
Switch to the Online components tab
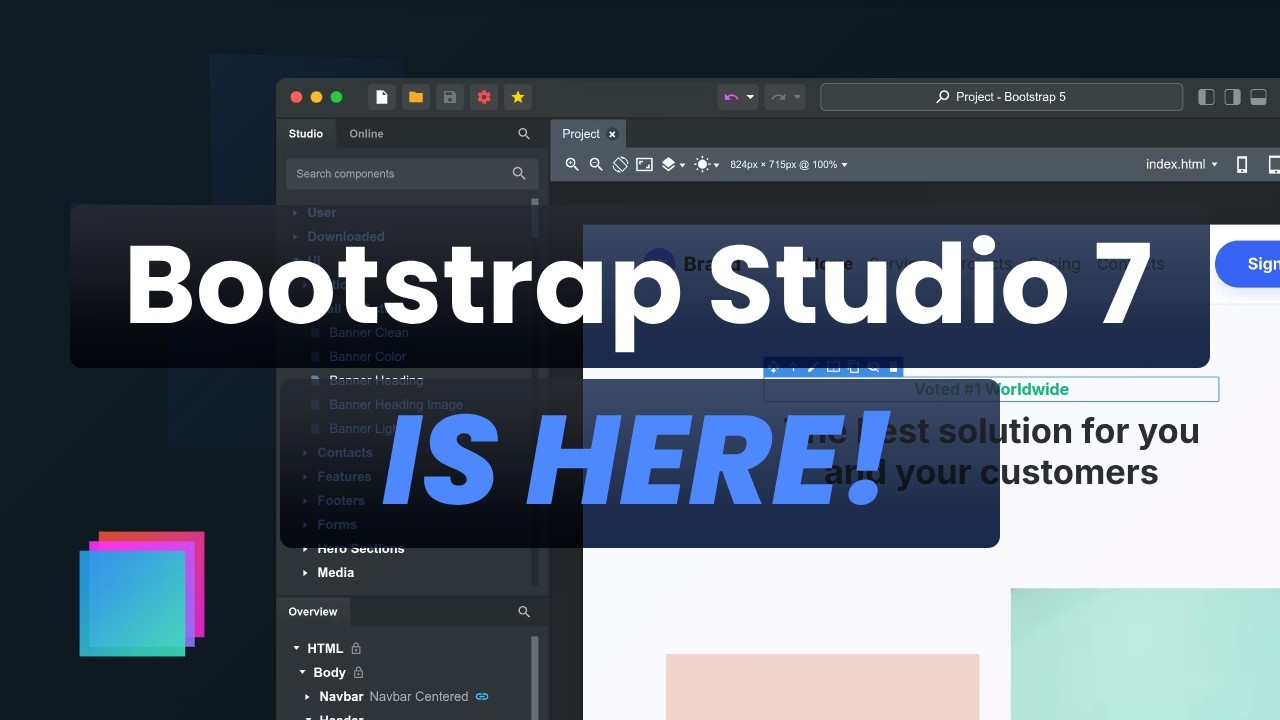tap(365, 133)
